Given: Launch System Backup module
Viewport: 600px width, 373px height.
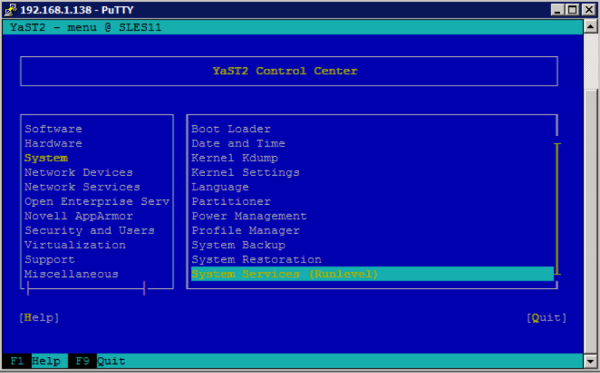Looking at the screenshot, I should tap(238, 245).
